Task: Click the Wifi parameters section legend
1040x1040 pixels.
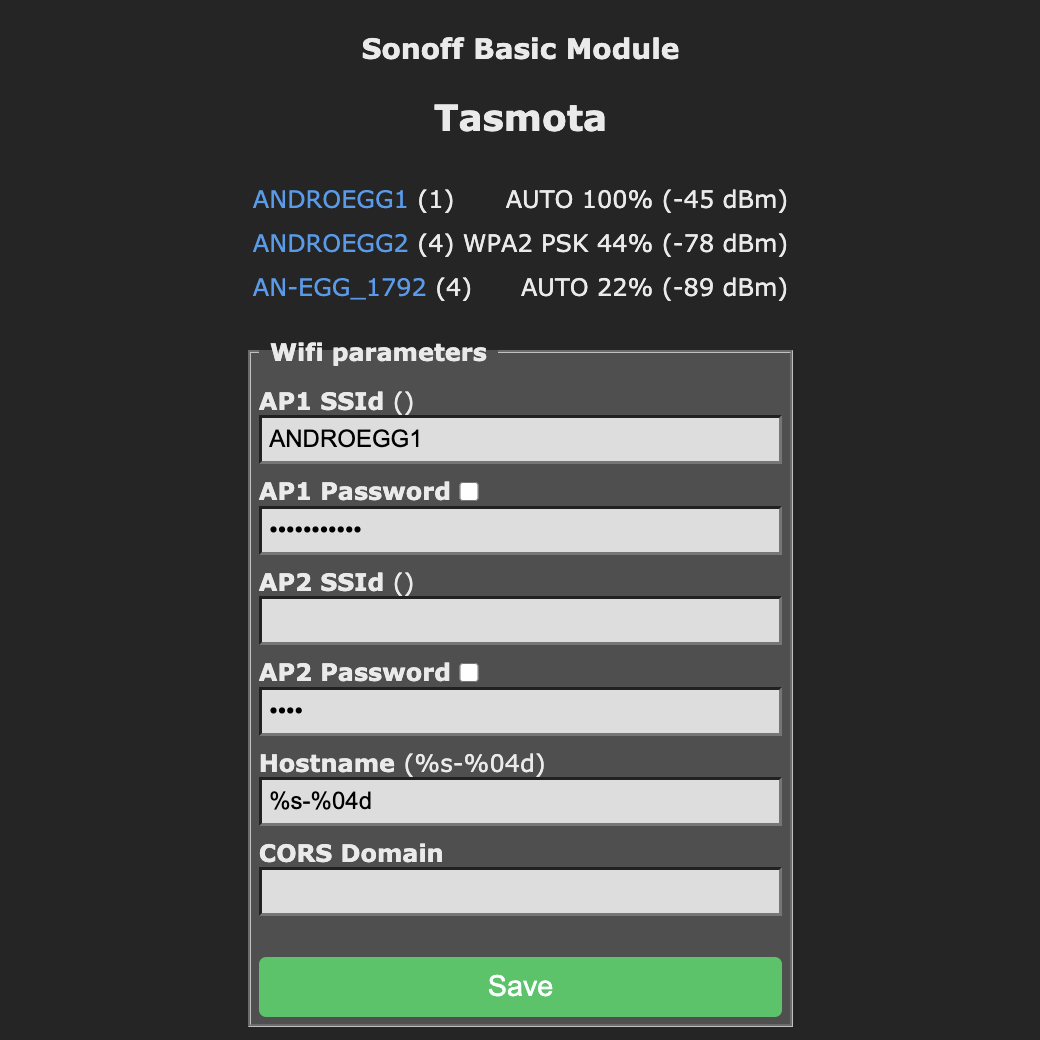Action: tap(378, 352)
